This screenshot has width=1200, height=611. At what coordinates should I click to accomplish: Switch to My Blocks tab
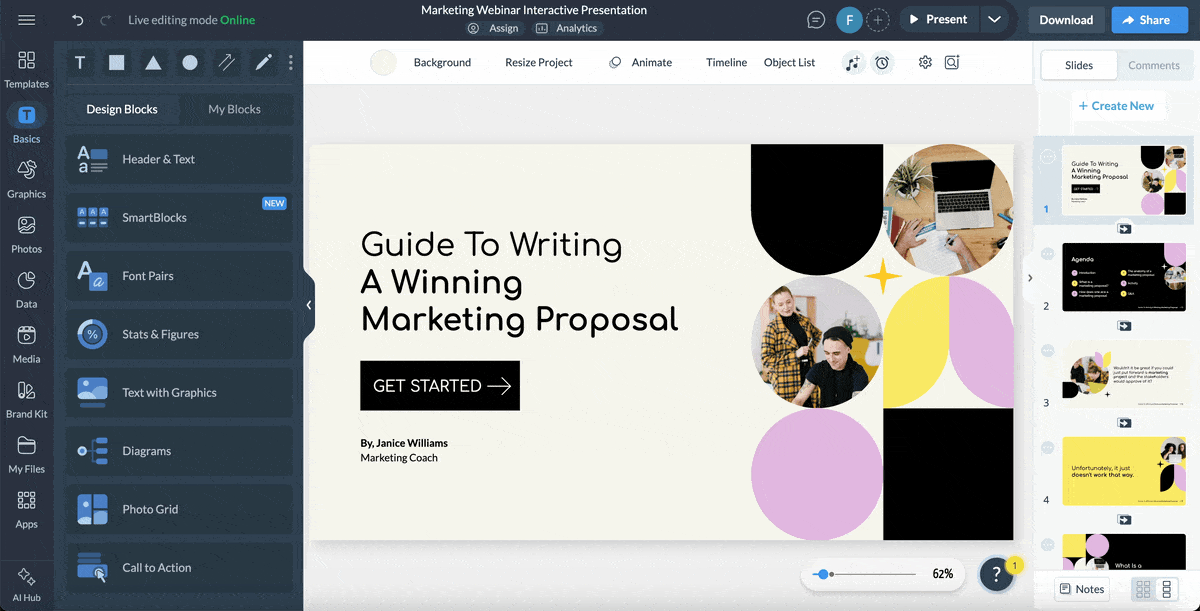point(234,109)
